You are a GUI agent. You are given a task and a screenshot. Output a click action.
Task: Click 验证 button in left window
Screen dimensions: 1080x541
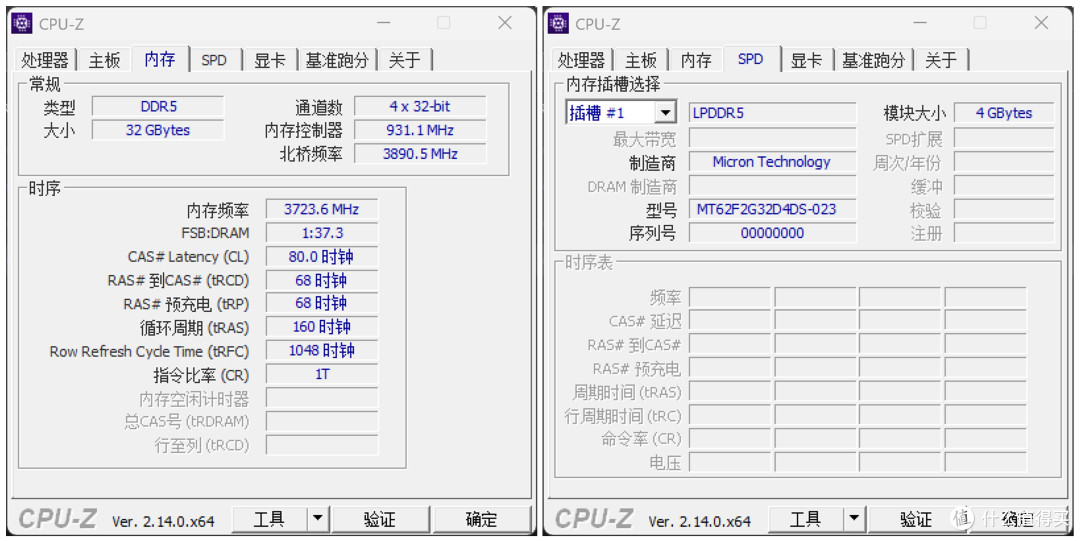pos(380,519)
